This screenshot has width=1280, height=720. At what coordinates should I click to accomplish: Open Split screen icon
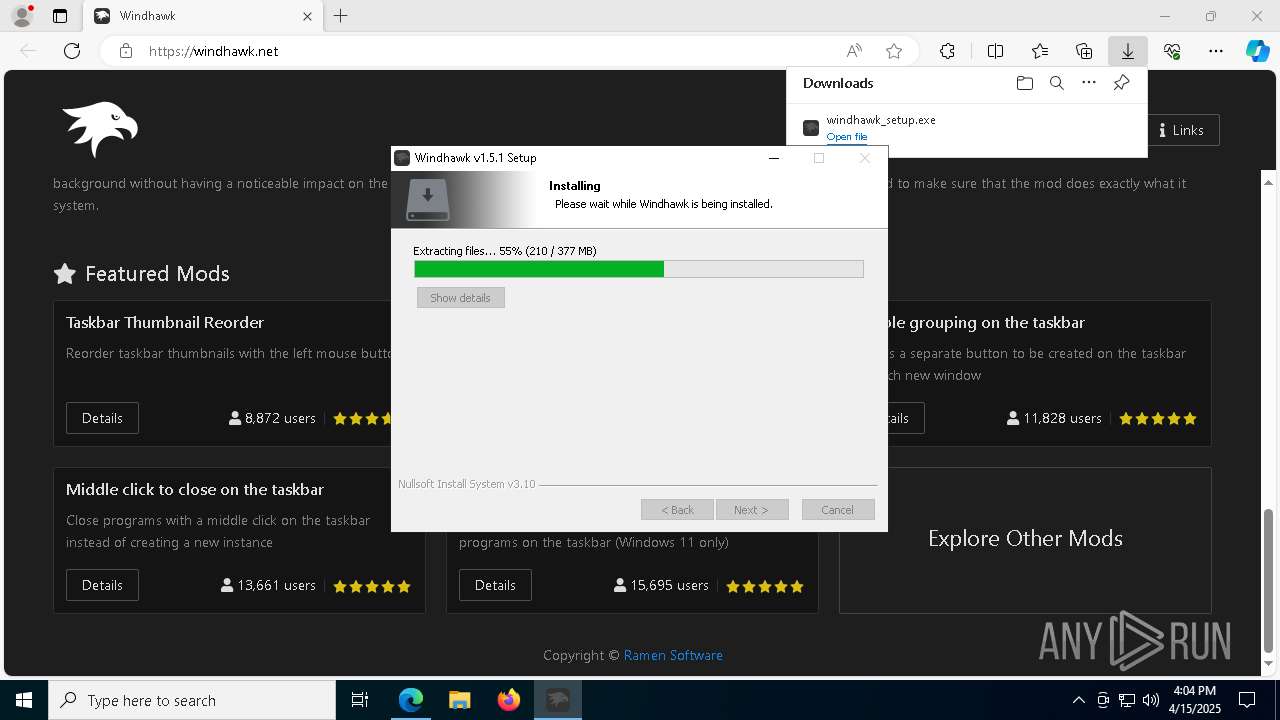coord(996,51)
